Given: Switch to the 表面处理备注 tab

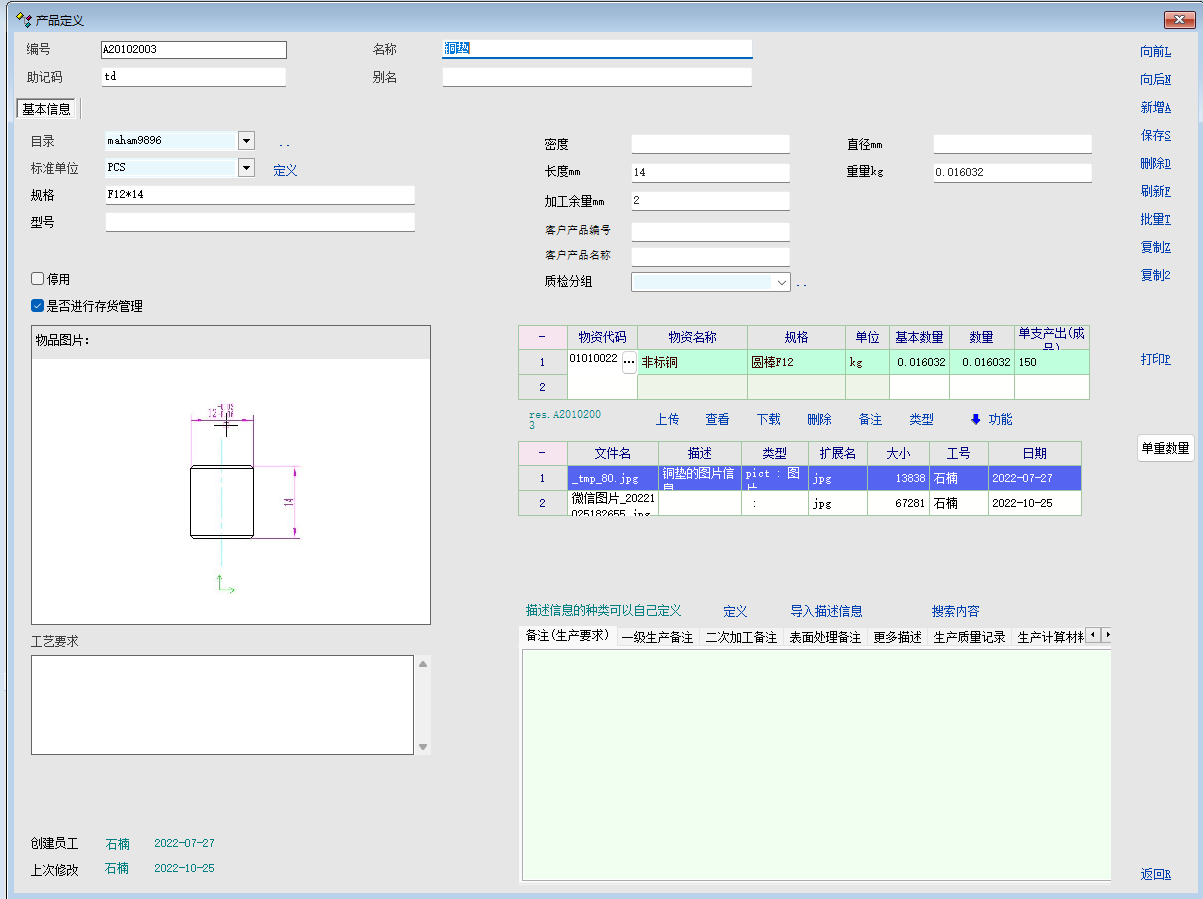Looking at the screenshot, I should point(824,637).
